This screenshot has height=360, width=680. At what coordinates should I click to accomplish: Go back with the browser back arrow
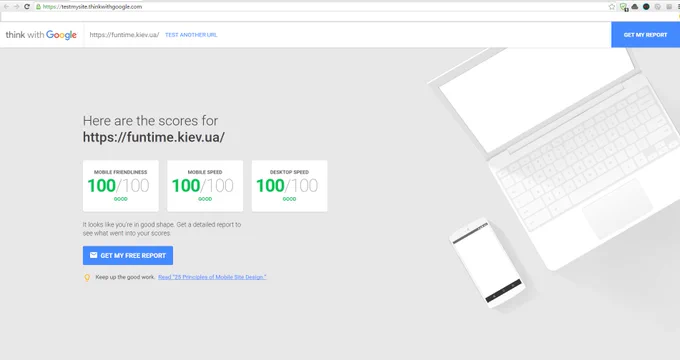click(x=6, y=7)
